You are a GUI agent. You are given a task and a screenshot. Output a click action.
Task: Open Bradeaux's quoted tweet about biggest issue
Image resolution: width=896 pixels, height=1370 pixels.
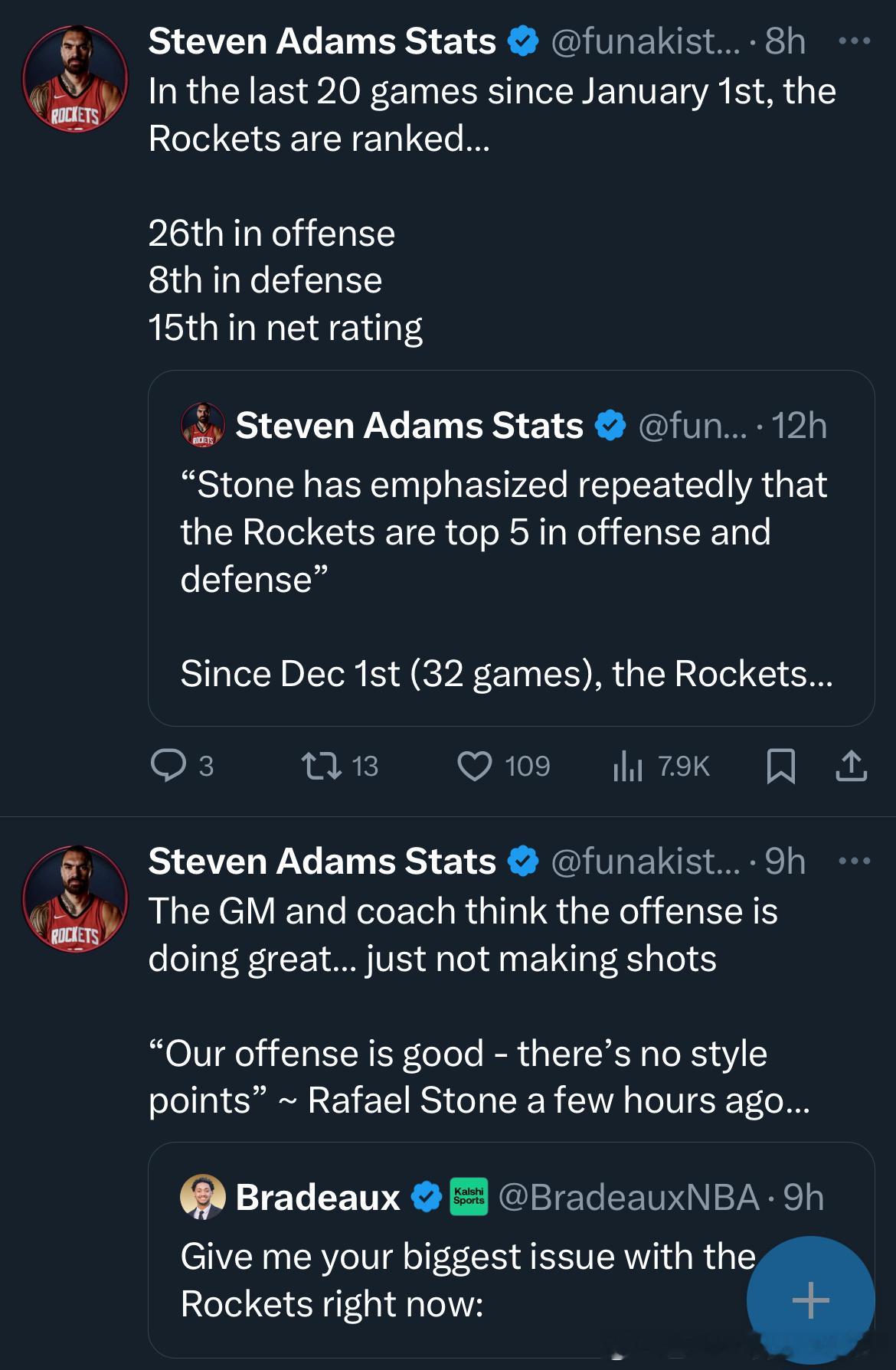click(459, 1280)
